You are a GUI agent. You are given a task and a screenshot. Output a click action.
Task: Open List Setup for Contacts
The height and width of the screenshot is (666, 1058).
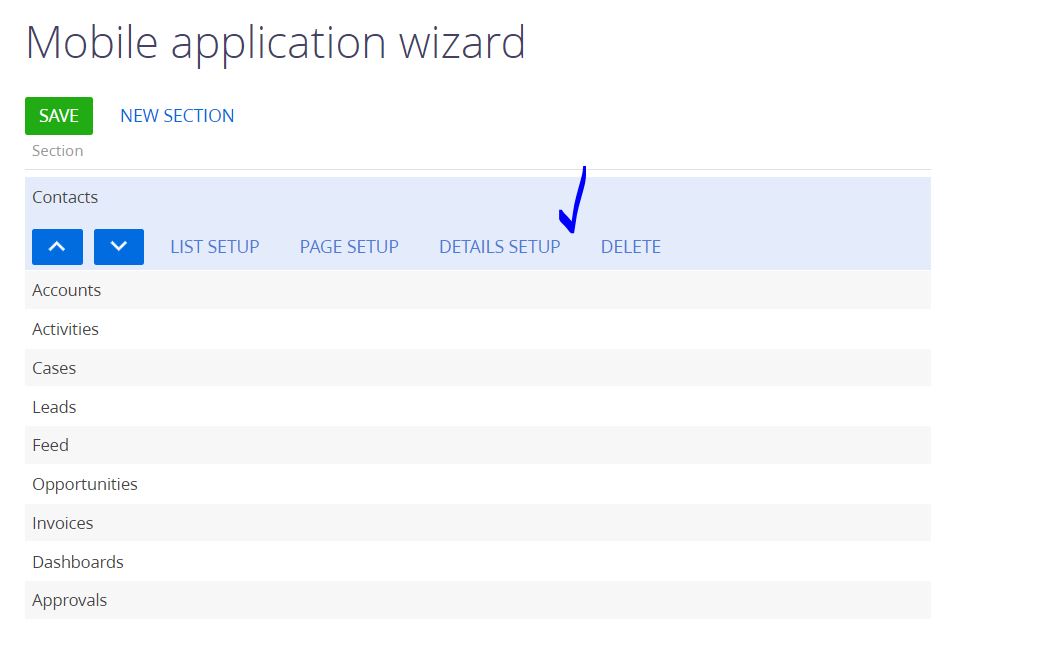pyautogui.click(x=215, y=247)
